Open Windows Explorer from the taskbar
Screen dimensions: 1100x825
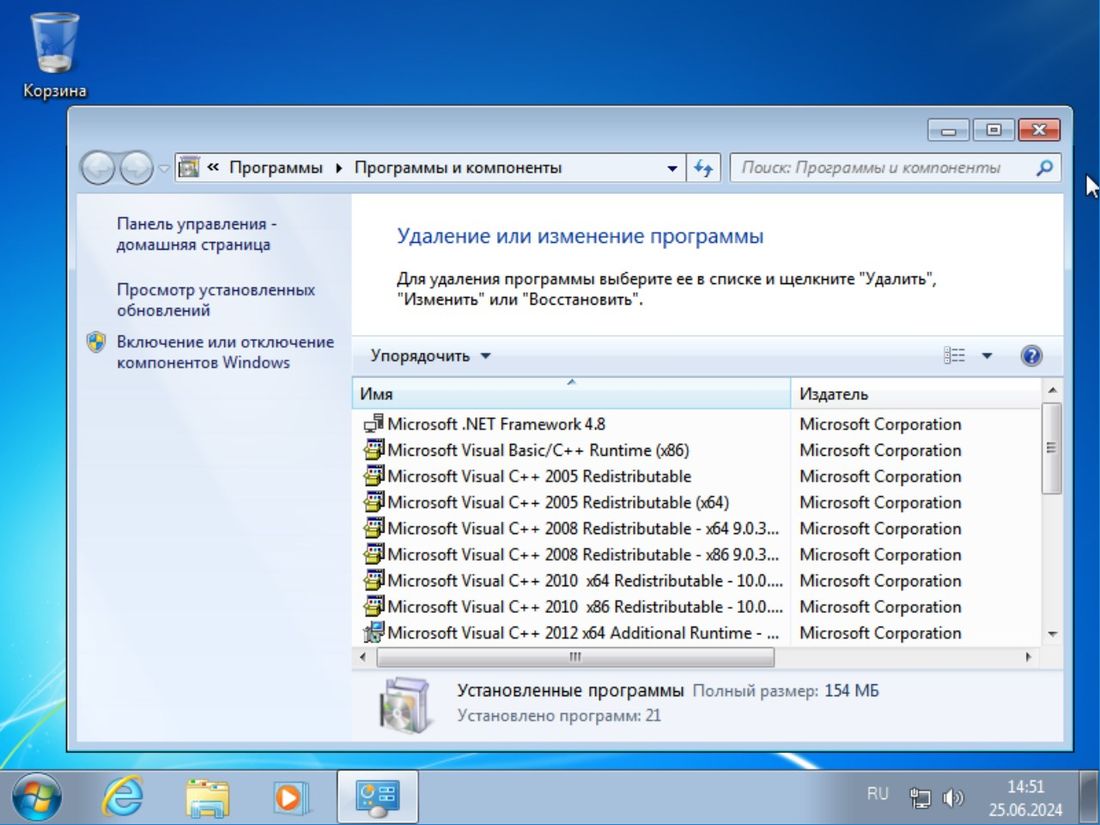point(205,797)
